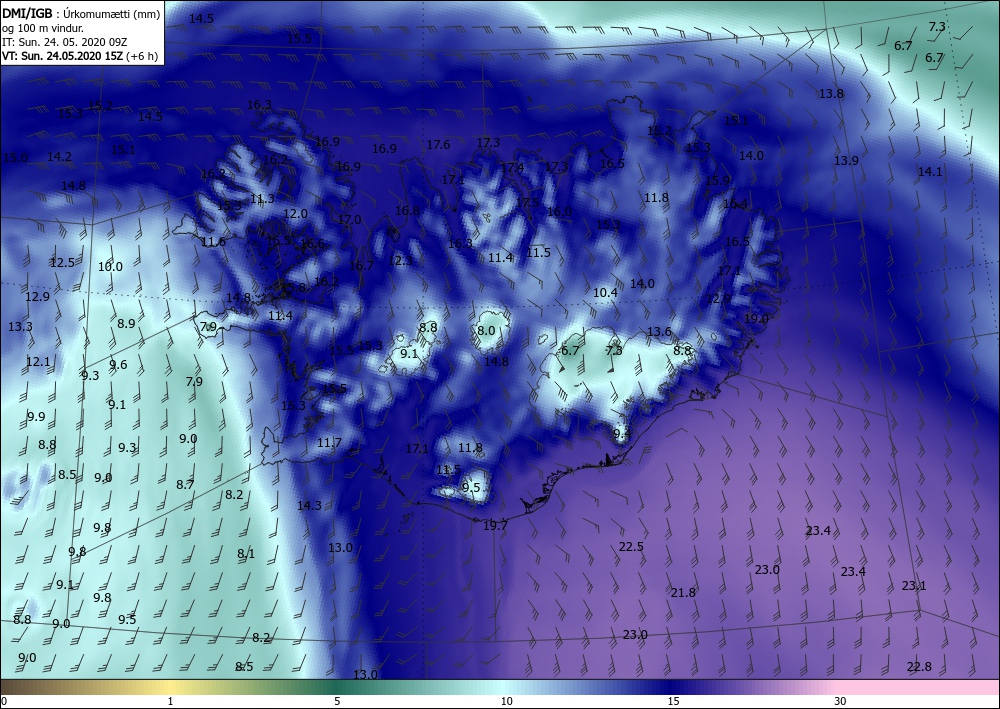Image resolution: width=1000 pixels, height=709 pixels.
Task: Click the '5' label on the color scale
Action: (x=337, y=701)
